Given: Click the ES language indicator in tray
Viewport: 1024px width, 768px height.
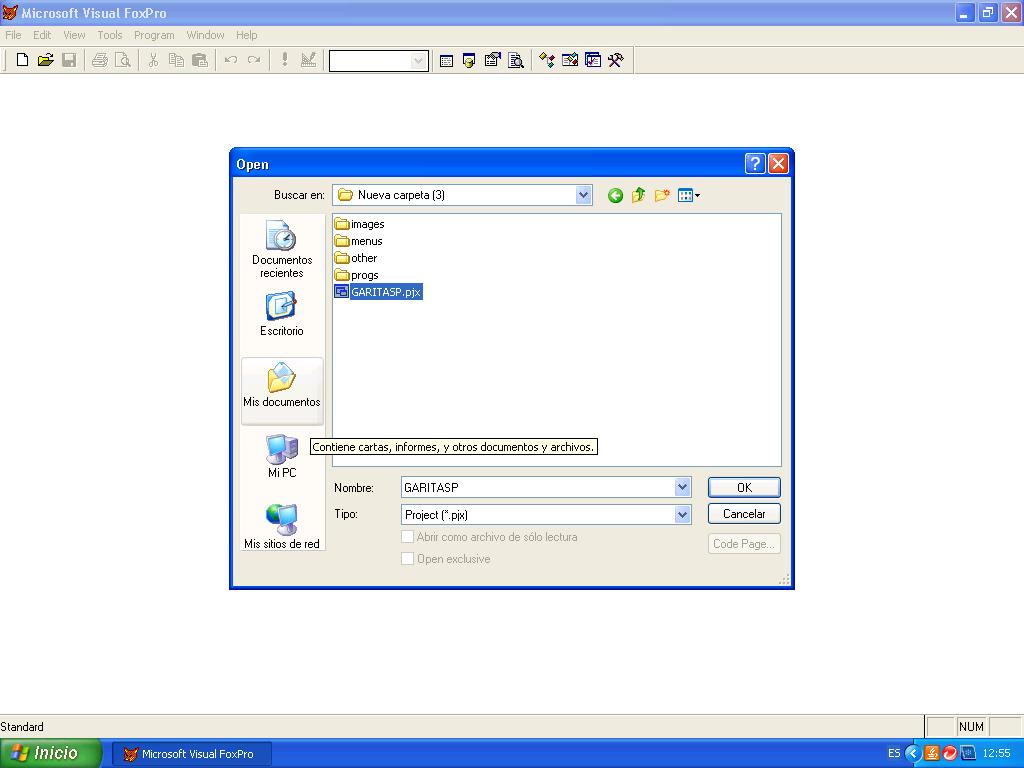Looking at the screenshot, I should (894, 754).
